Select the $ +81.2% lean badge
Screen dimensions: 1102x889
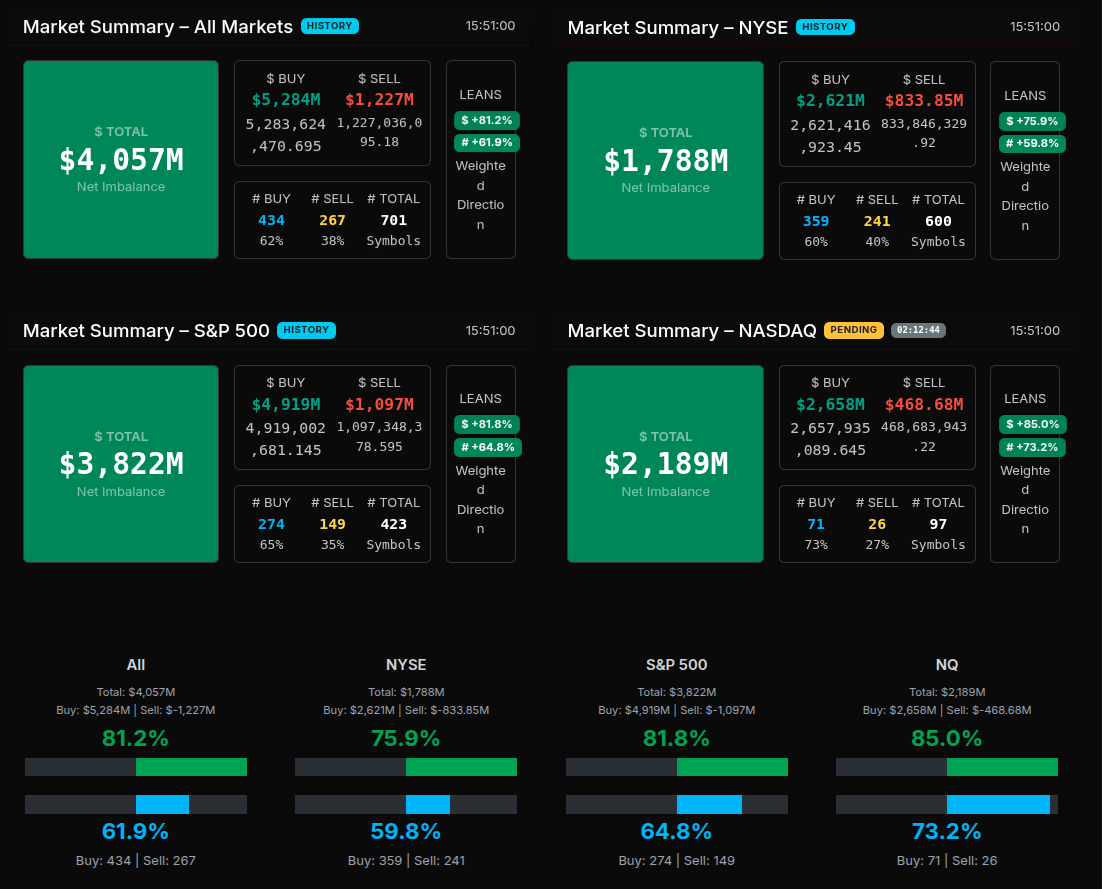click(486, 120)
